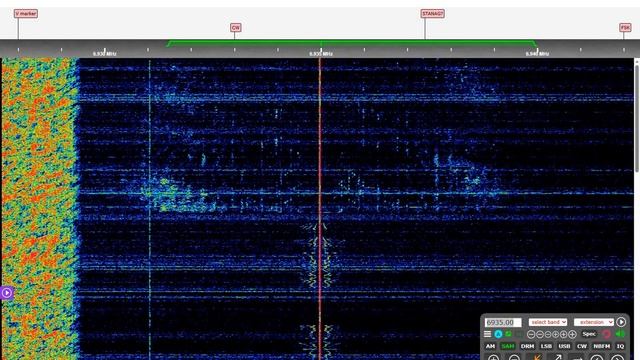The image size is (640, 360).
Task: Zoom in waterfall with plus magnifier icon
Action: pyautogui.click(x=494, y=358)
